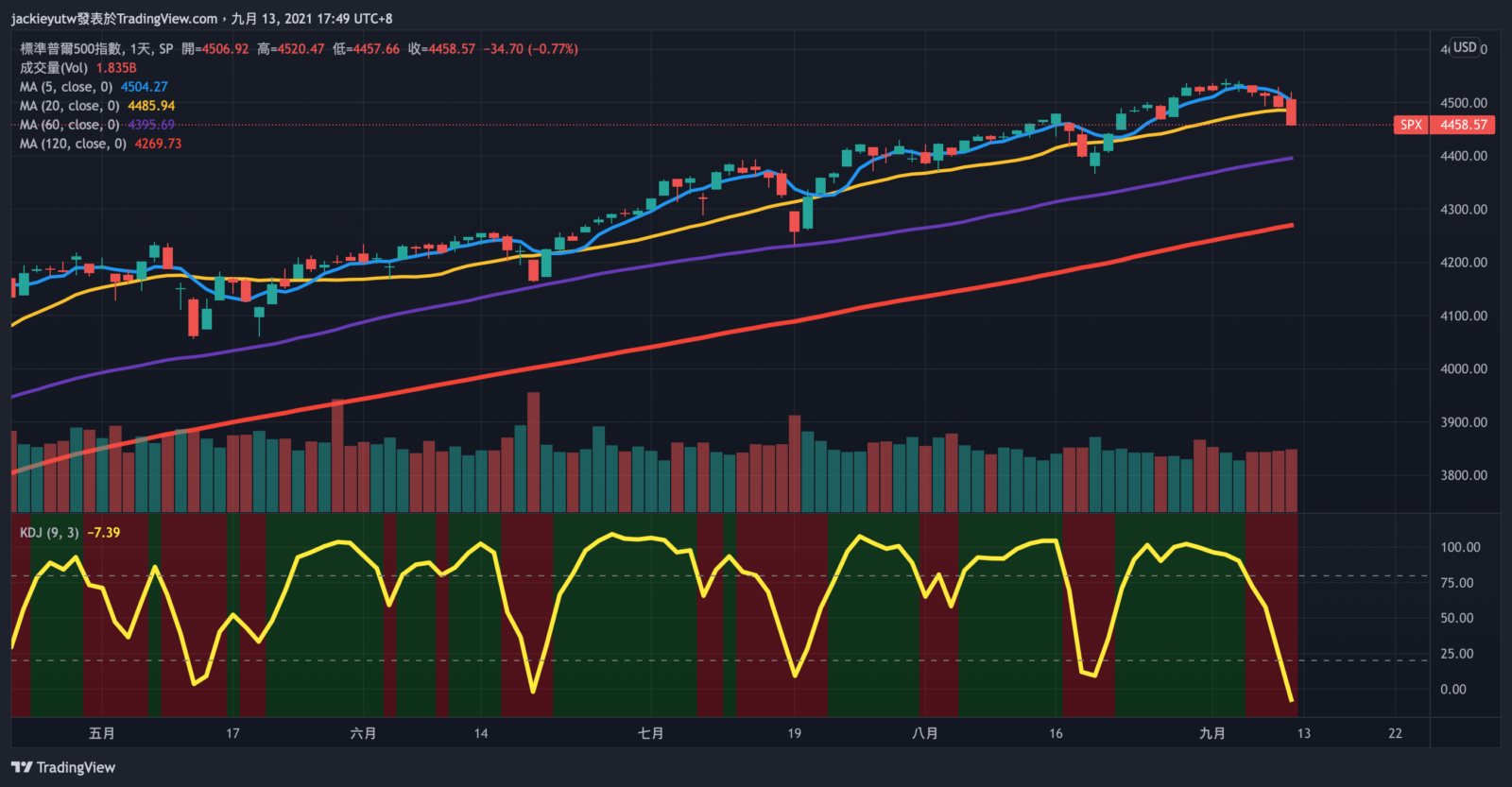Toggle the MA (20, close, 0) indicator legend
This screenshot has width=1512, height=787.
[x=69, y=106]
